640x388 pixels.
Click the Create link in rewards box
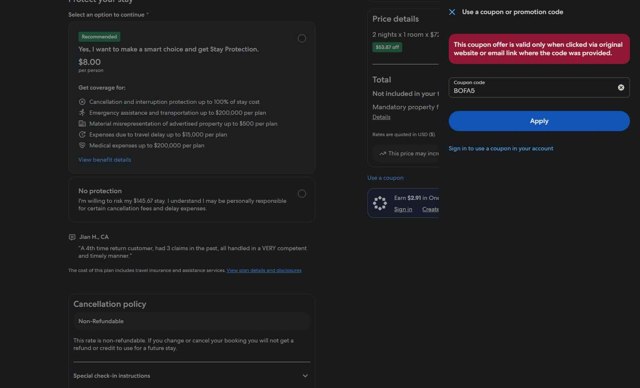coord(430,209)
